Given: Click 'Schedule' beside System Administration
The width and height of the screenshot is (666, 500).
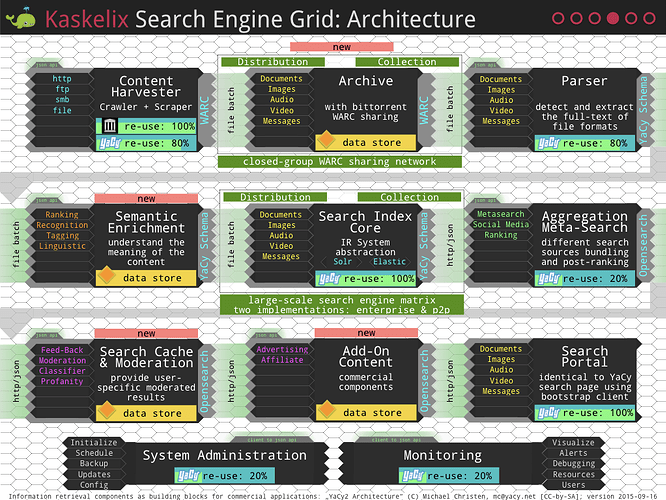Looking at the screenshot, I should pos(94,453).
